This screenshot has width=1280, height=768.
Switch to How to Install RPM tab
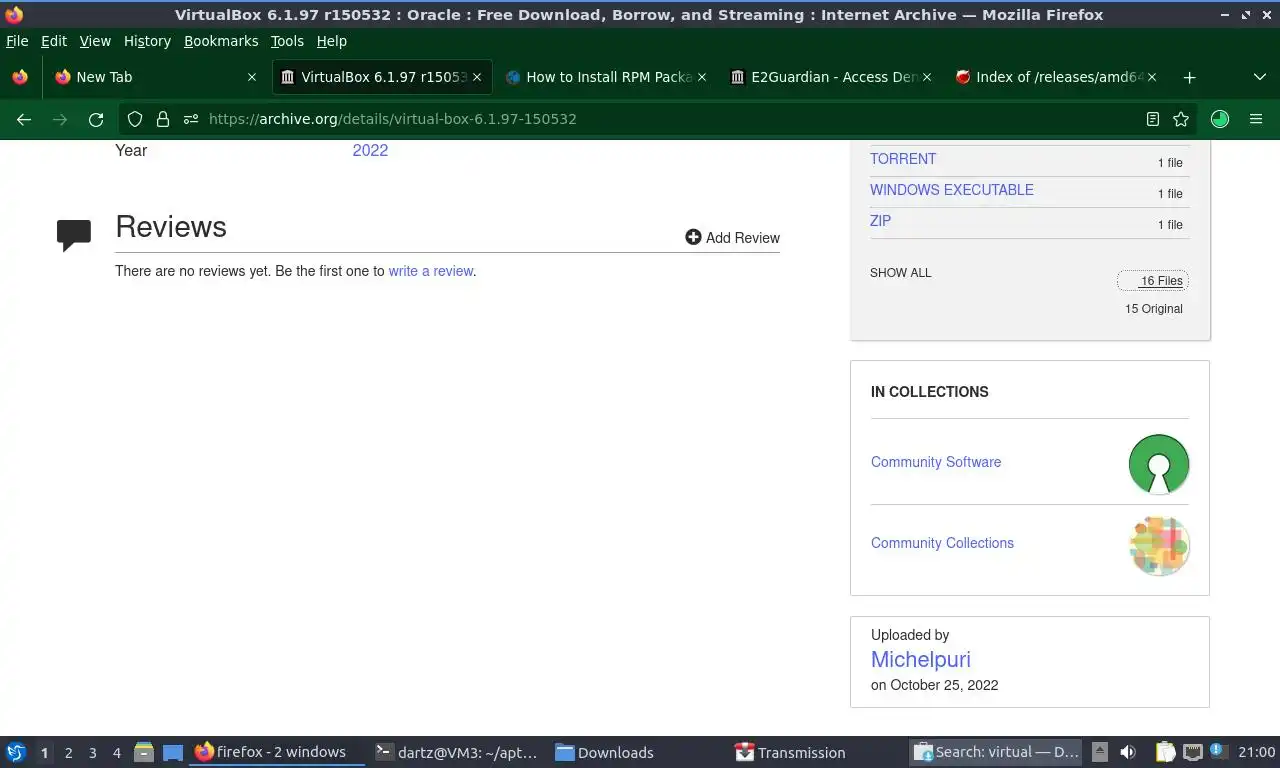[x=605, y=77]
